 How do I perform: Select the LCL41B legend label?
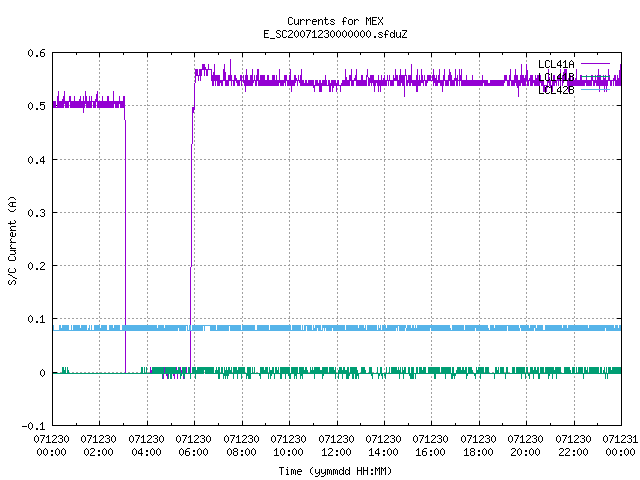(x=556, y=77)
